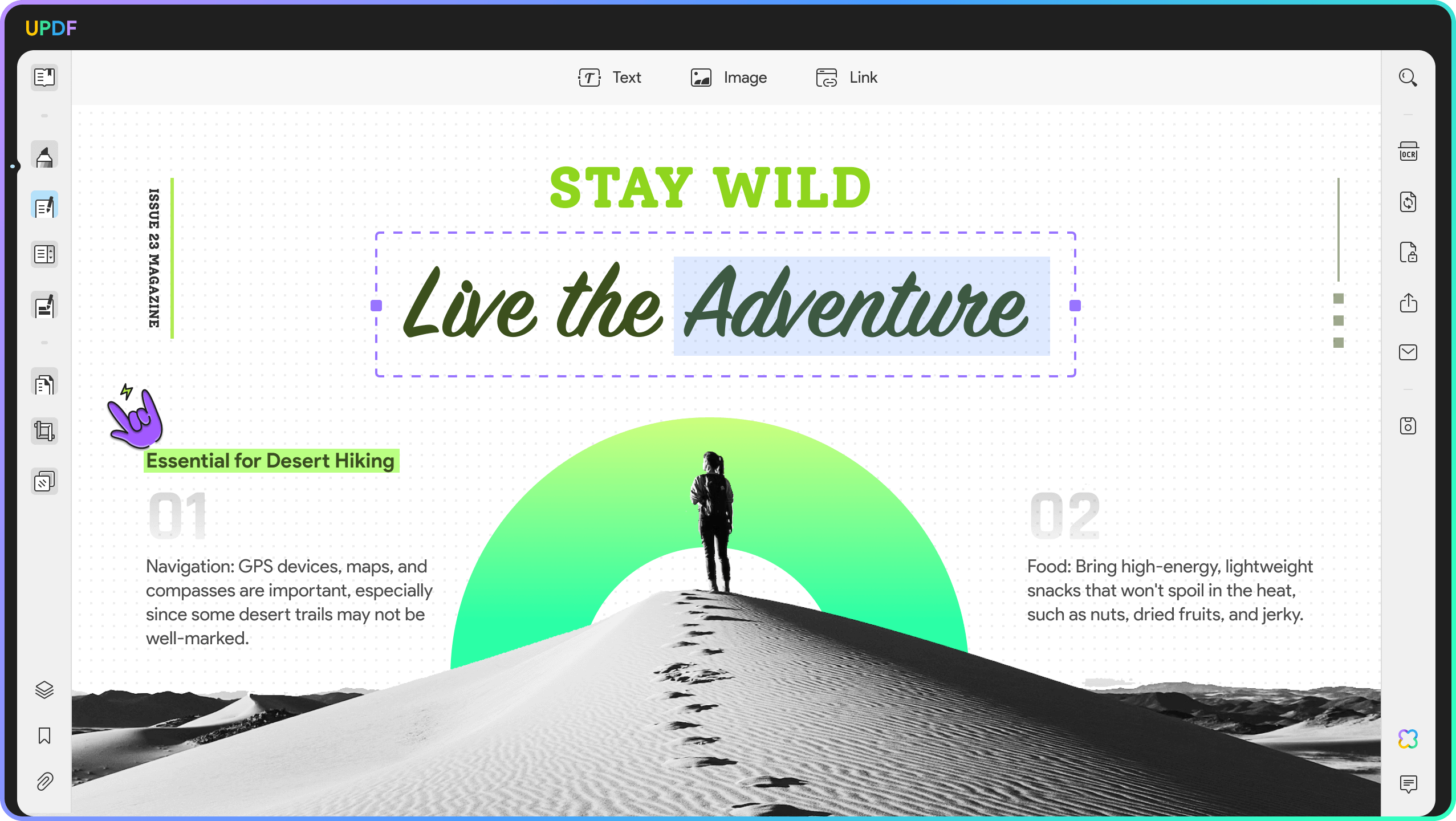The width and height of the screenshot is (1456, 821).
Task: Open the document security icon
Action: pyautogui.click(x=1409, y=253)
